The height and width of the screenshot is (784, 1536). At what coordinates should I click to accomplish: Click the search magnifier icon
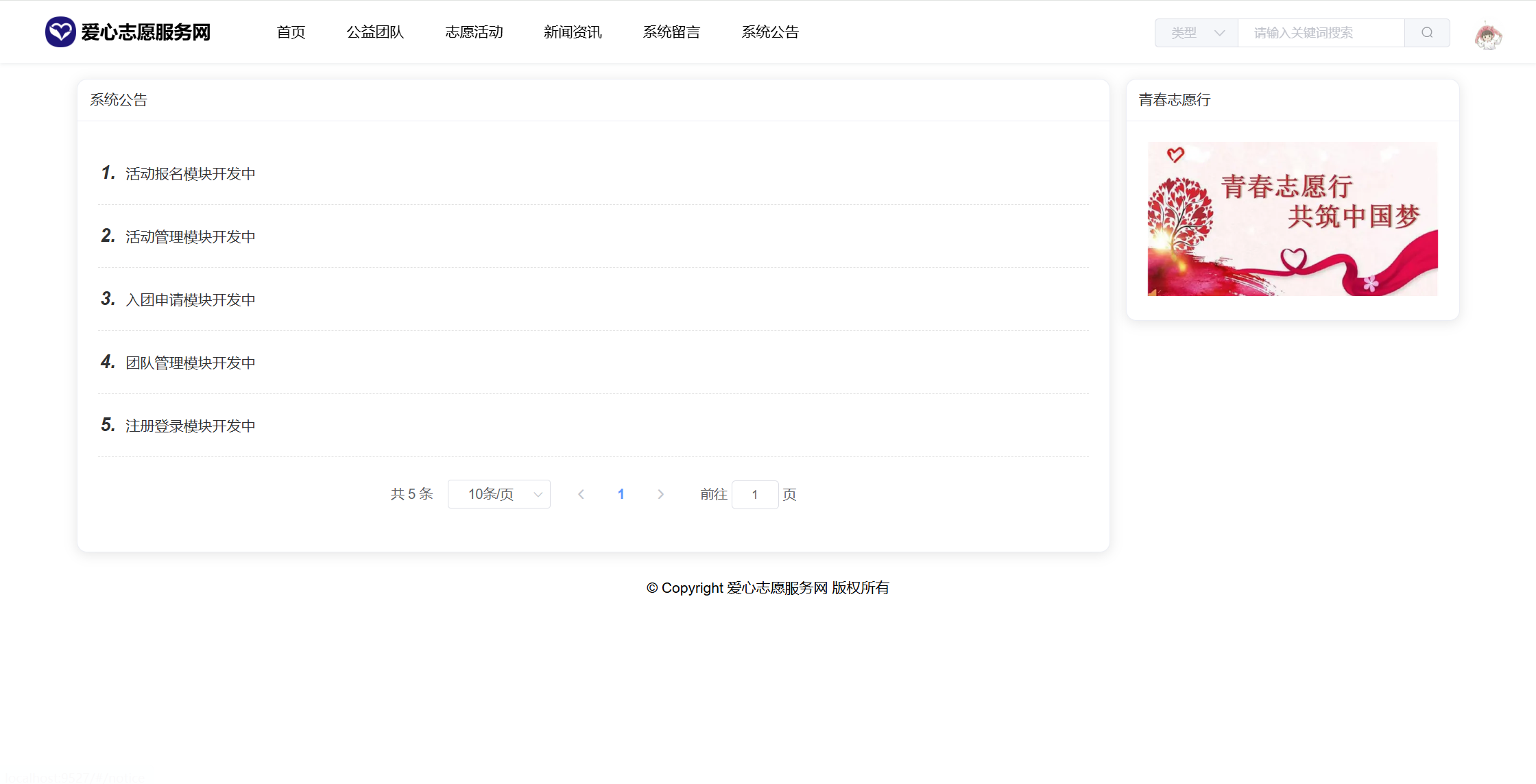1427,33
